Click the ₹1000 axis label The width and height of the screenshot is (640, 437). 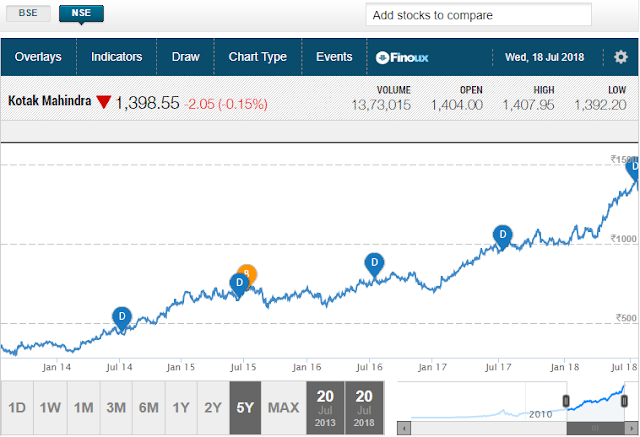pyautogui.click(x=623, y=238)
